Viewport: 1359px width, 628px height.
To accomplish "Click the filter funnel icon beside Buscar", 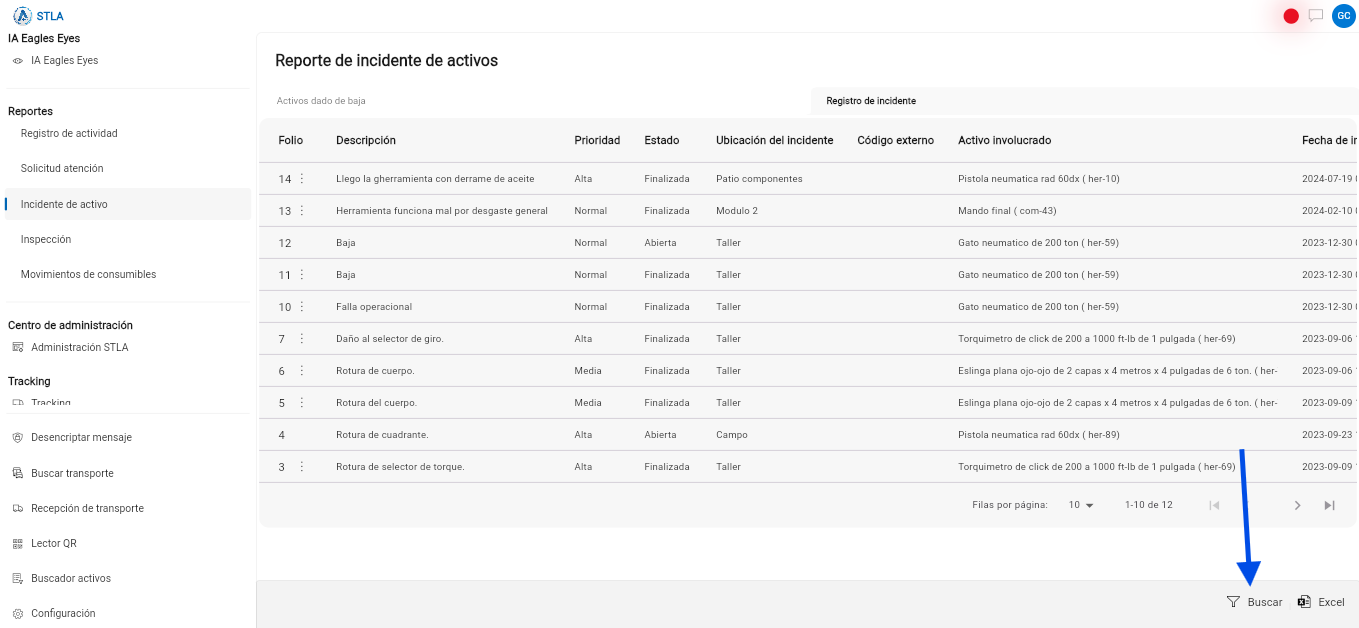I will pos(1233,602).
